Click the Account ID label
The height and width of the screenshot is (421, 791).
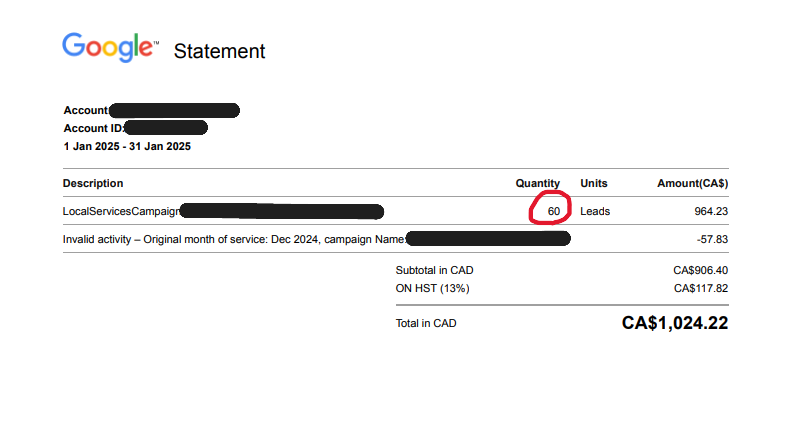click(93, 129)
